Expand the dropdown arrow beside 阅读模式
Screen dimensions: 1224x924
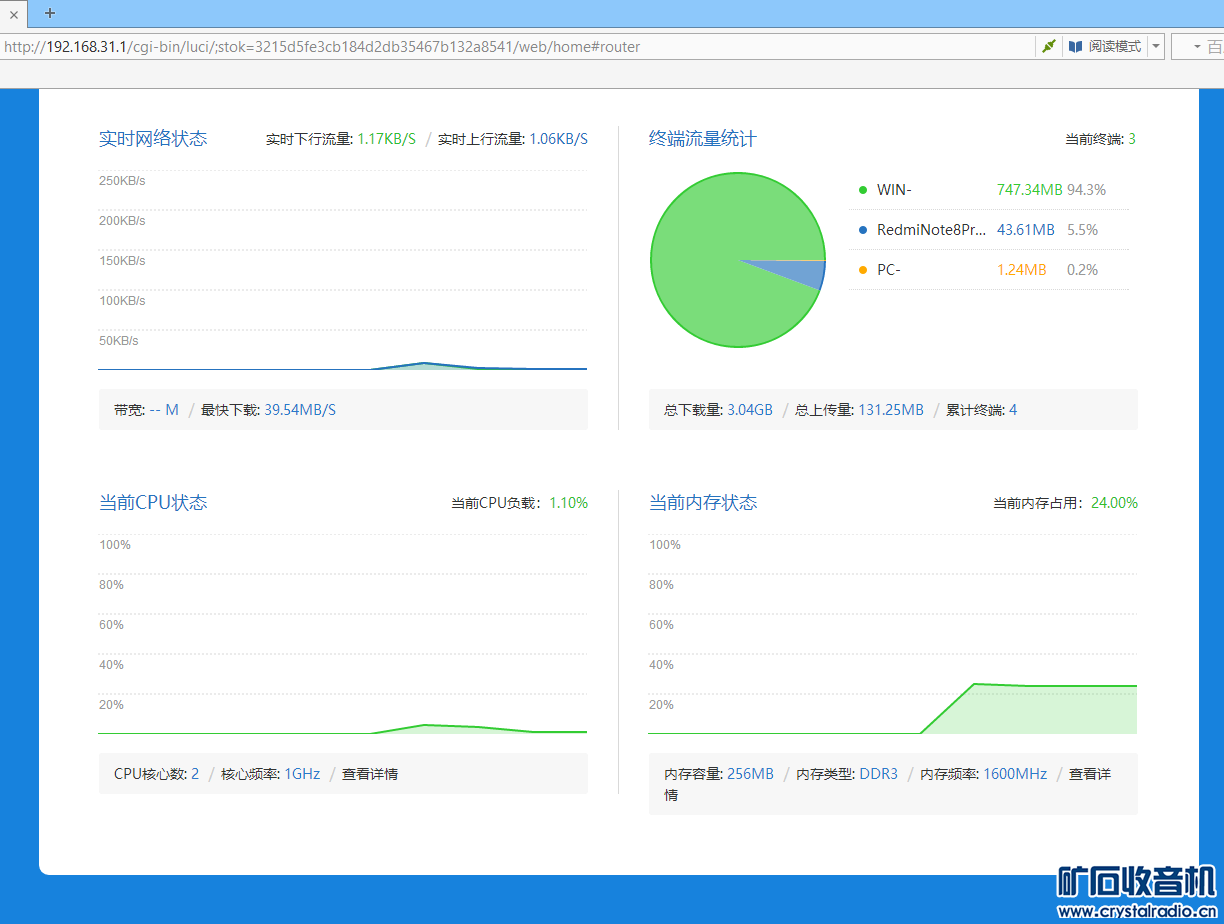pos(1156,46)
